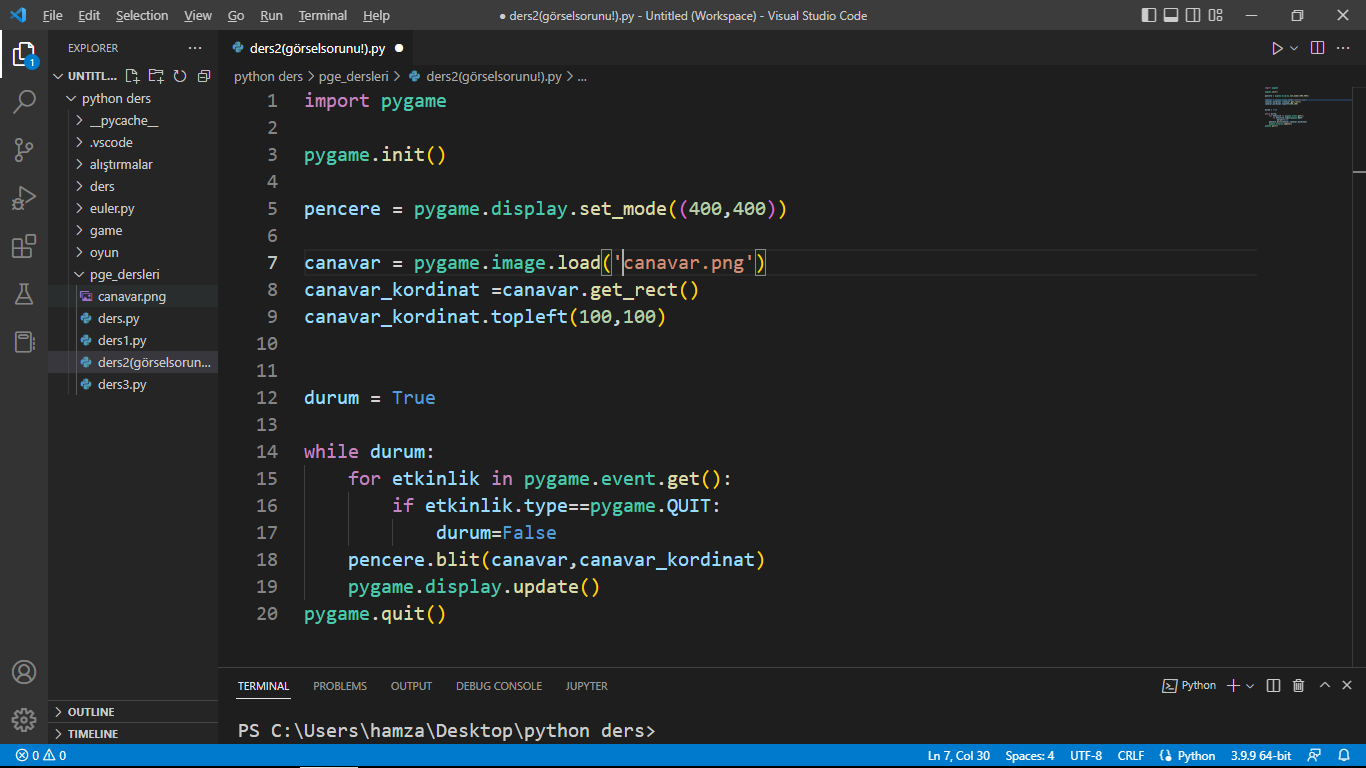Open the Source Control view

pos(24,150)
